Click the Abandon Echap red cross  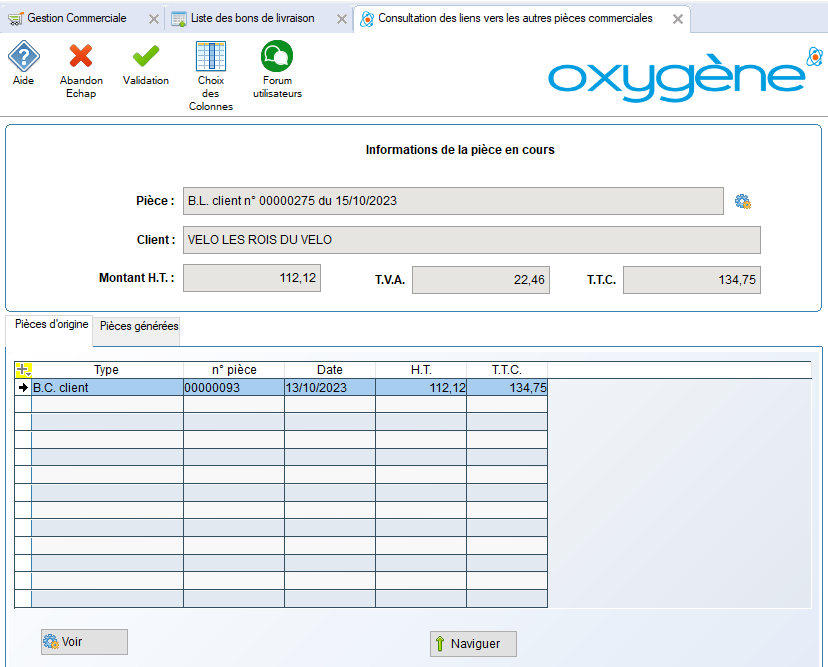click(x=81, y=56)
